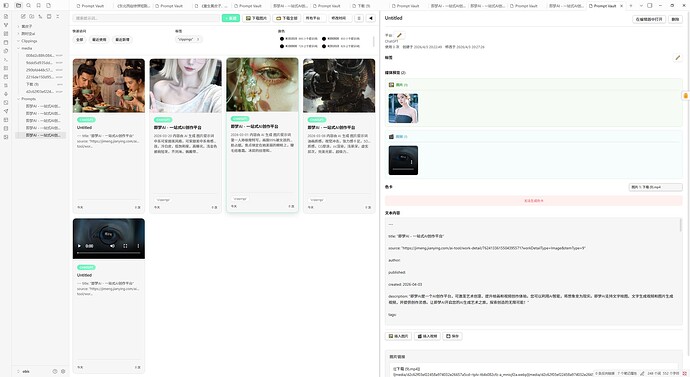690x377 pixels.
Task: Switch to the 《东北再创世界 tab
Action: [x=133, y=6]
